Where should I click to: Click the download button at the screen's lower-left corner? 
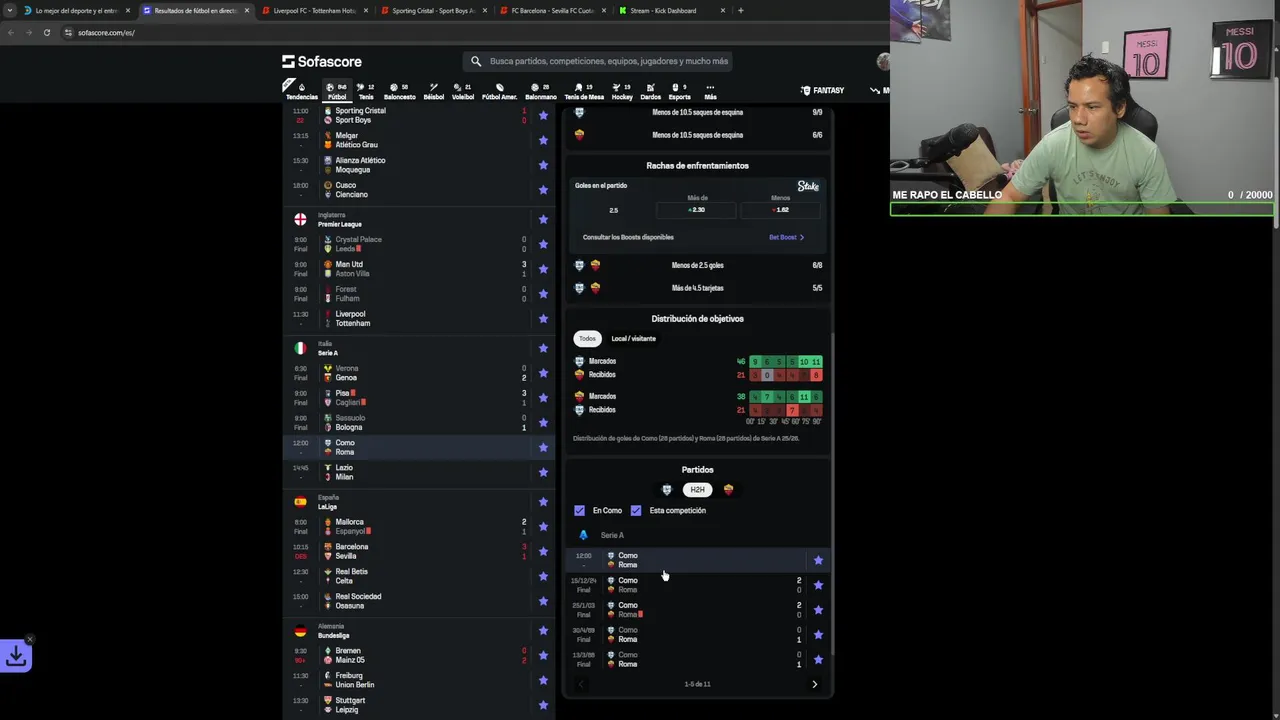point(16,656)
